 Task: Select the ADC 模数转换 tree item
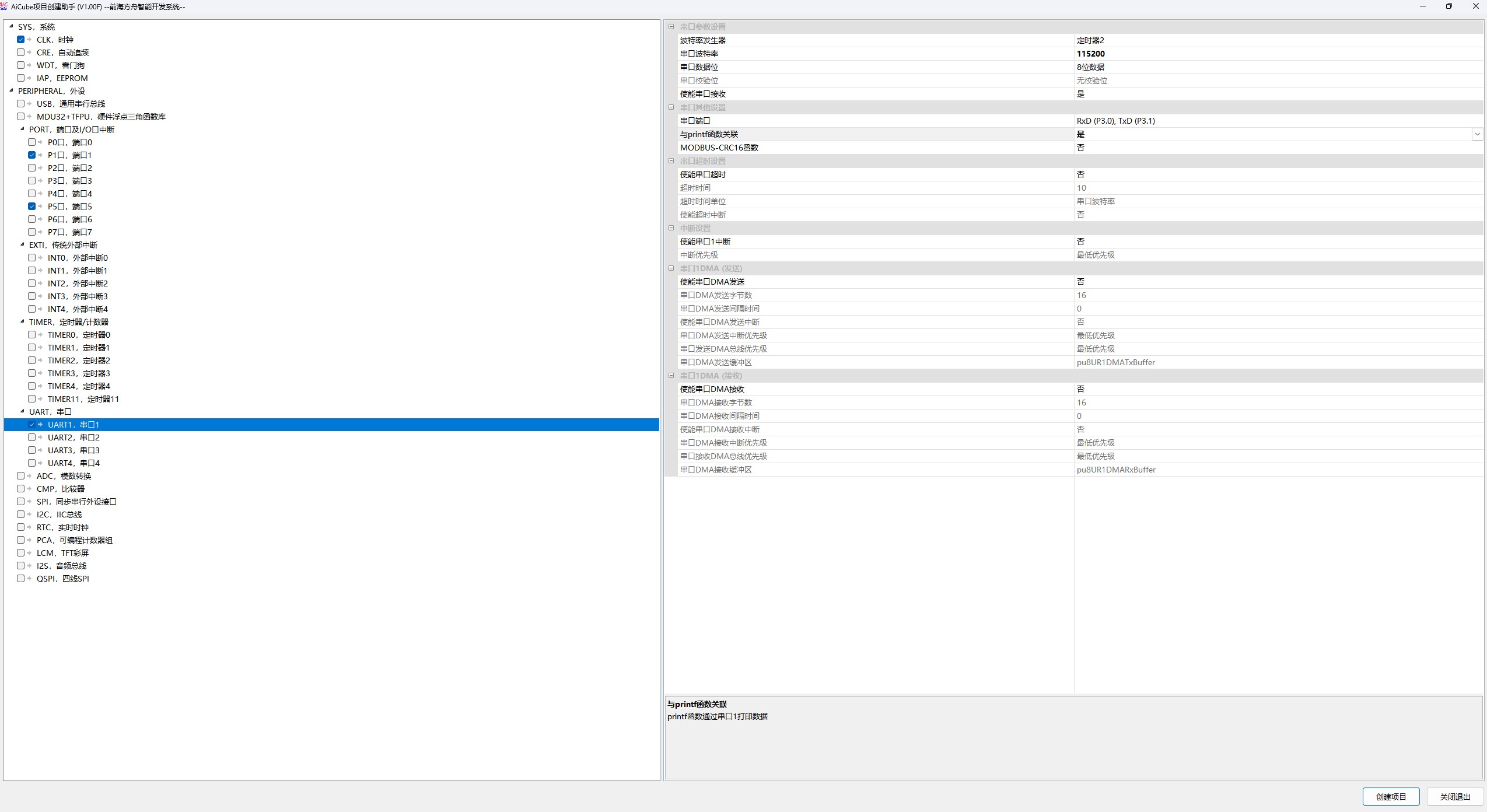[64, 476]
